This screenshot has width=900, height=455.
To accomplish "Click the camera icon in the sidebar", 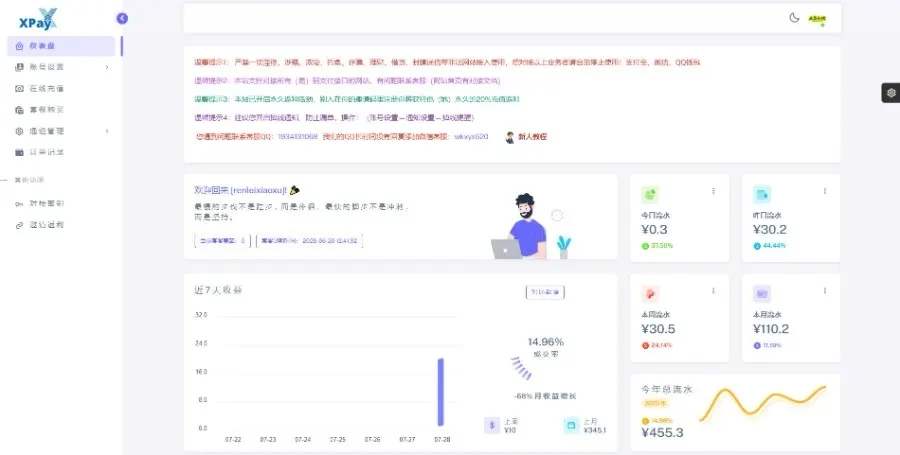I will pyautogui.click(x=20, y=88).
